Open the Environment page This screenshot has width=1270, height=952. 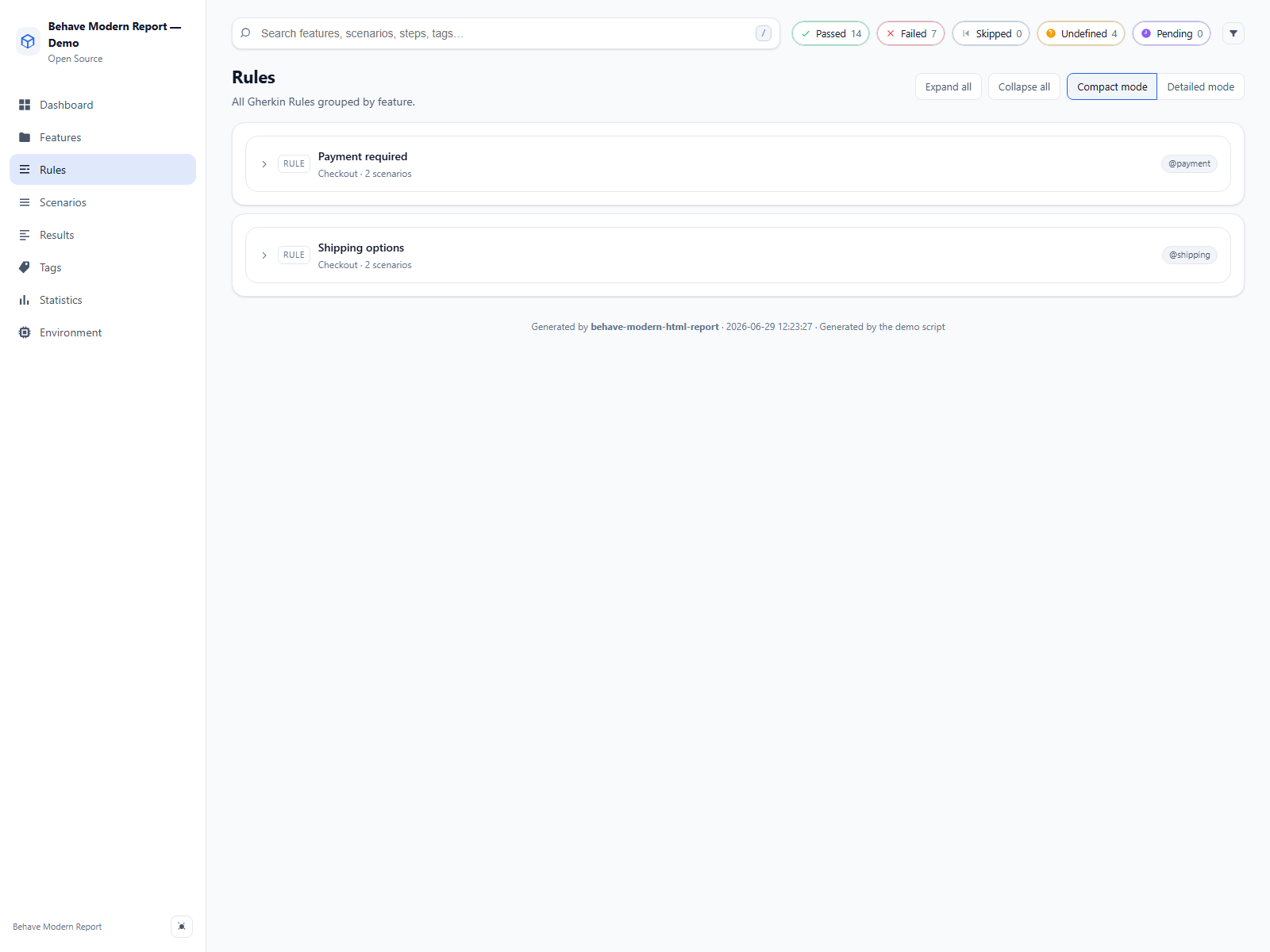(102, 332)
